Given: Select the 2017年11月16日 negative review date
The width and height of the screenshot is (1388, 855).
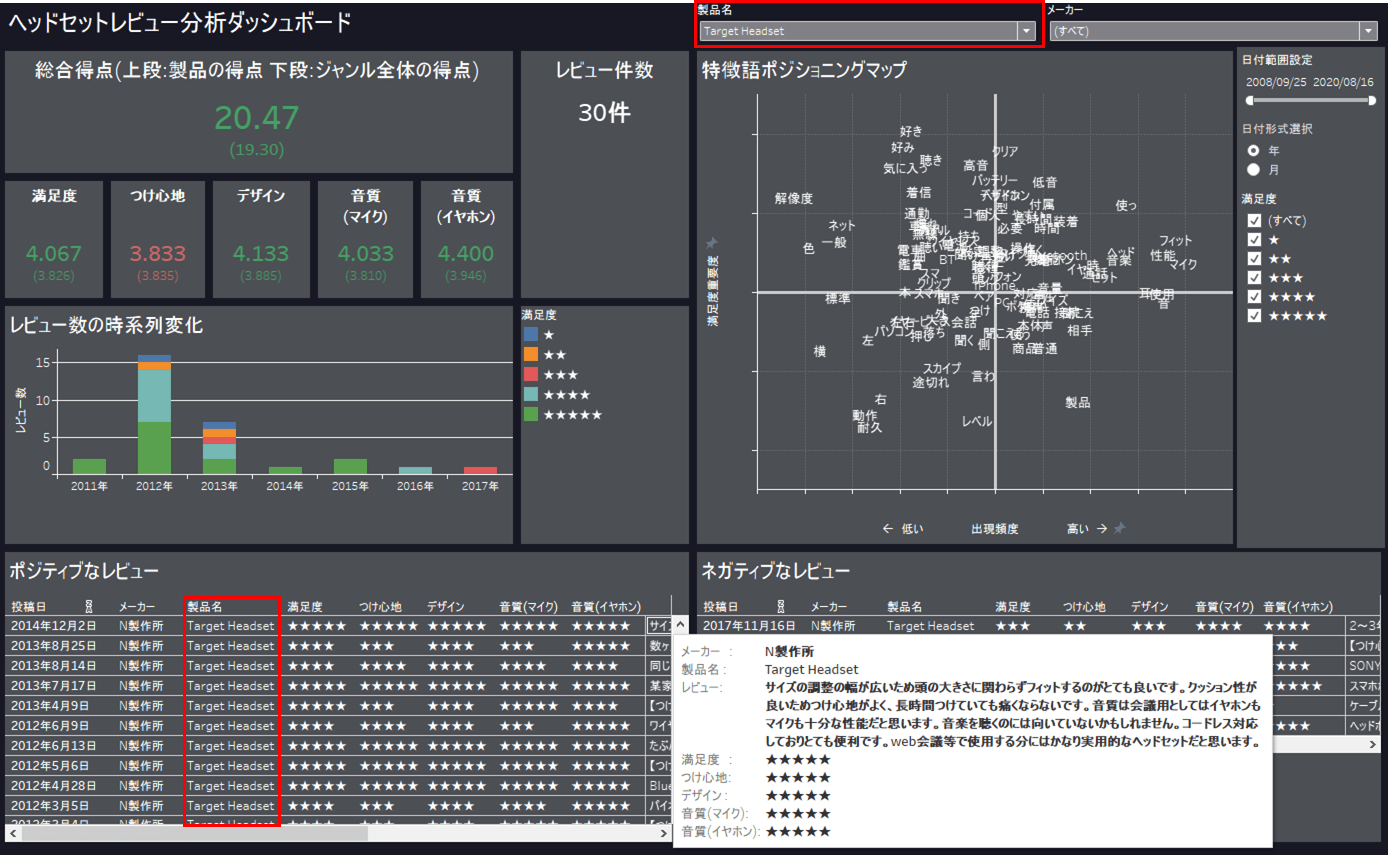Looking at the screenshot, I should pyautogui.click(x=750, y=626).
